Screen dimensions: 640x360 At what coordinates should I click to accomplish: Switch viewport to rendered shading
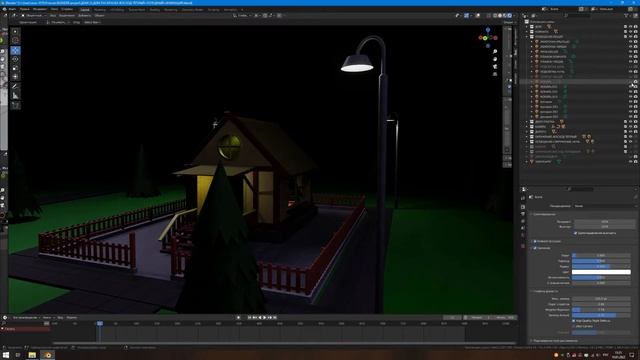(x=510, y=16)
